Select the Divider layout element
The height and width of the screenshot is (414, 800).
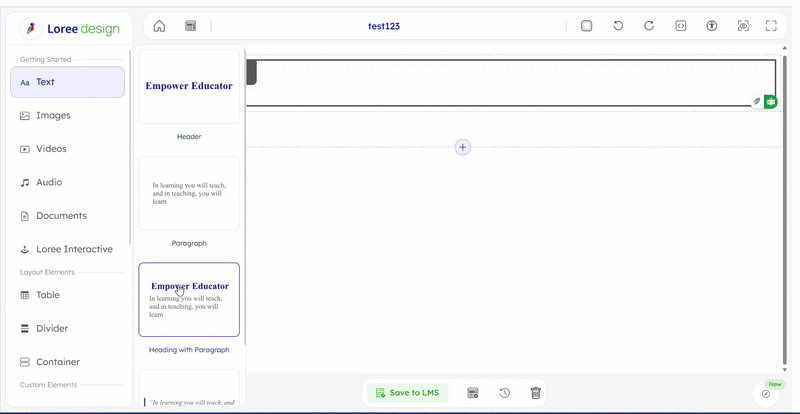click(x=67, y=328)
